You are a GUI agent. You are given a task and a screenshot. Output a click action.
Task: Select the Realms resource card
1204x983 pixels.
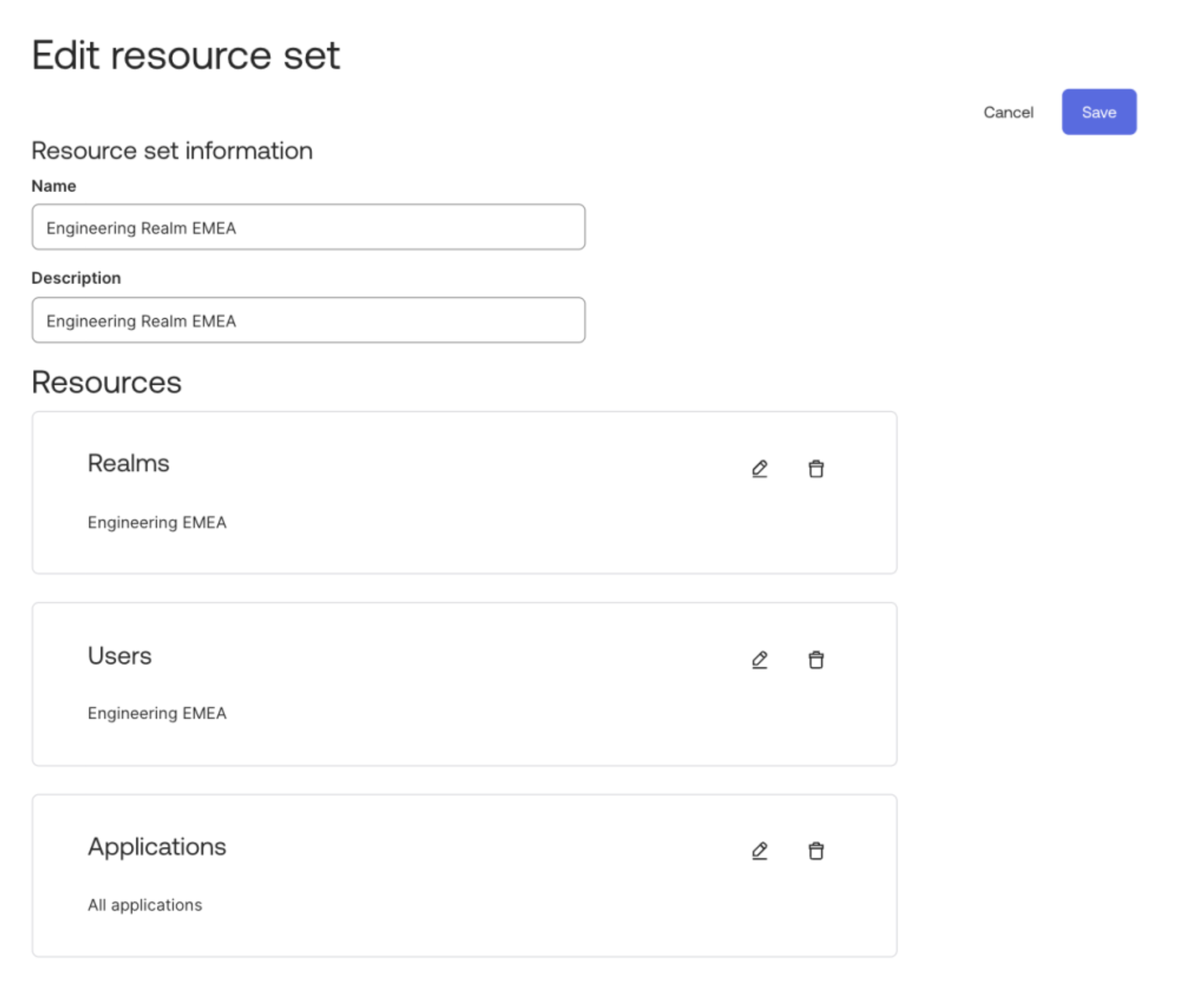pos(464,492)
